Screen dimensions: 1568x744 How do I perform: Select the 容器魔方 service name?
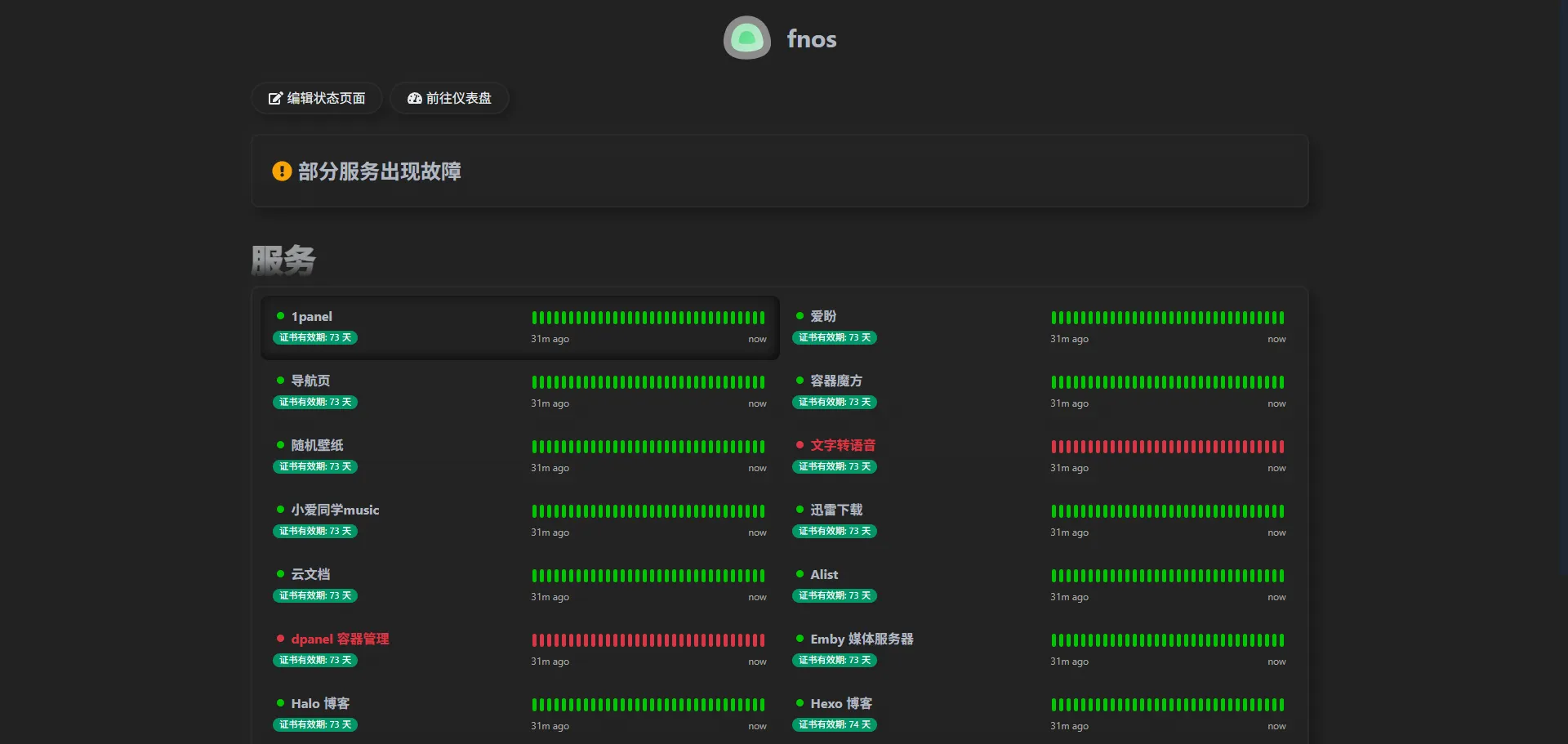click(835, 381)
